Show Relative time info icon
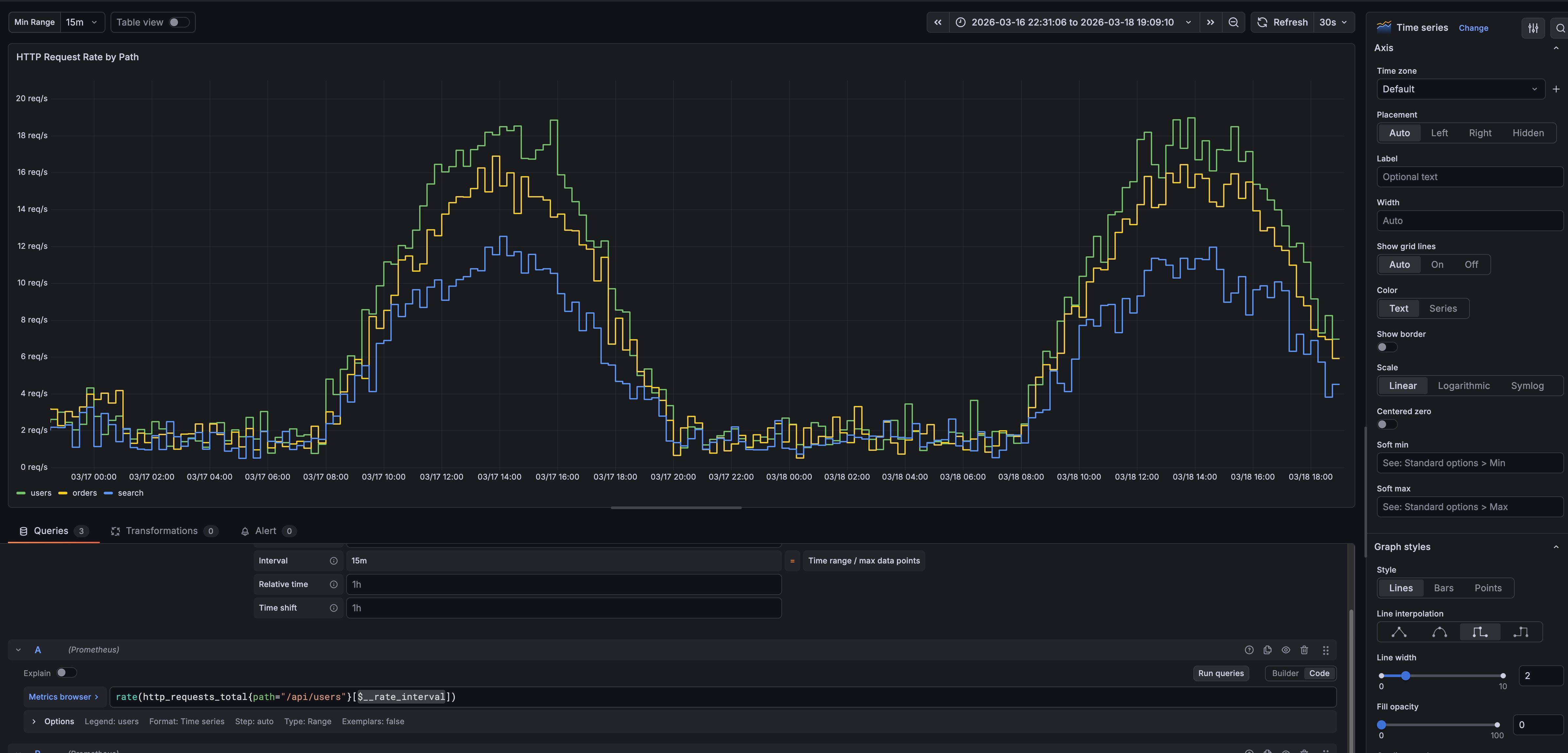This screenshot has height=753, width=1568. click(333, 585)
